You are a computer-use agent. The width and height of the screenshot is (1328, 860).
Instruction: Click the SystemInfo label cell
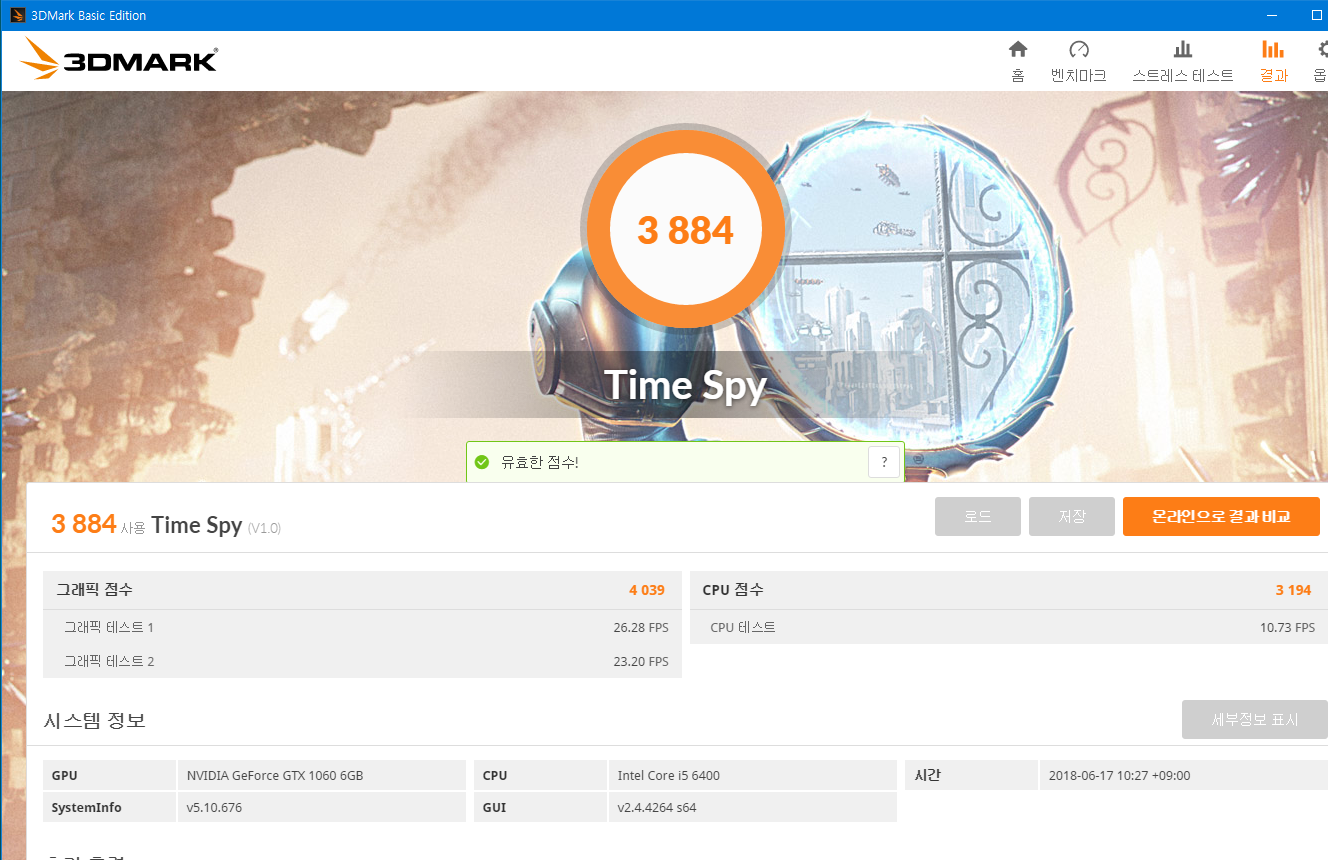click(110, 807)
